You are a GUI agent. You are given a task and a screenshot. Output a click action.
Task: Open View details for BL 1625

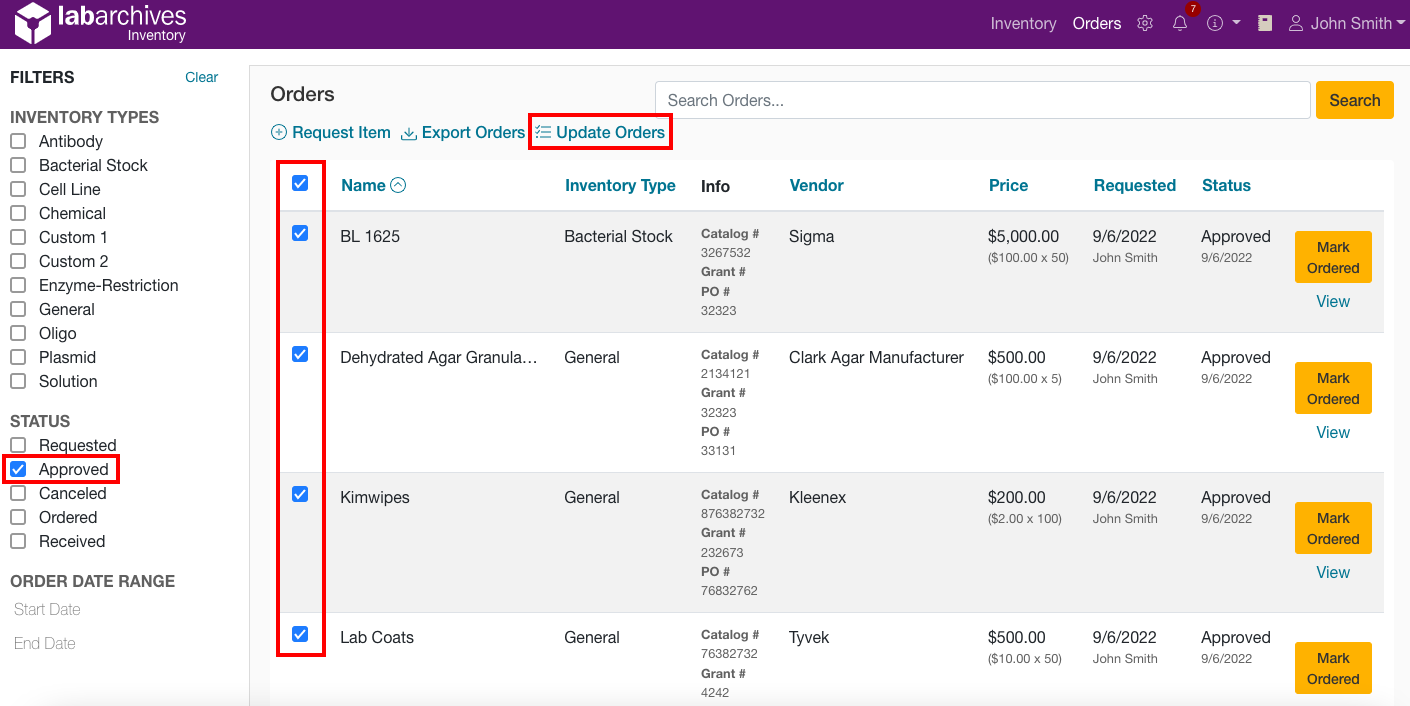[x=1333, y=301]
